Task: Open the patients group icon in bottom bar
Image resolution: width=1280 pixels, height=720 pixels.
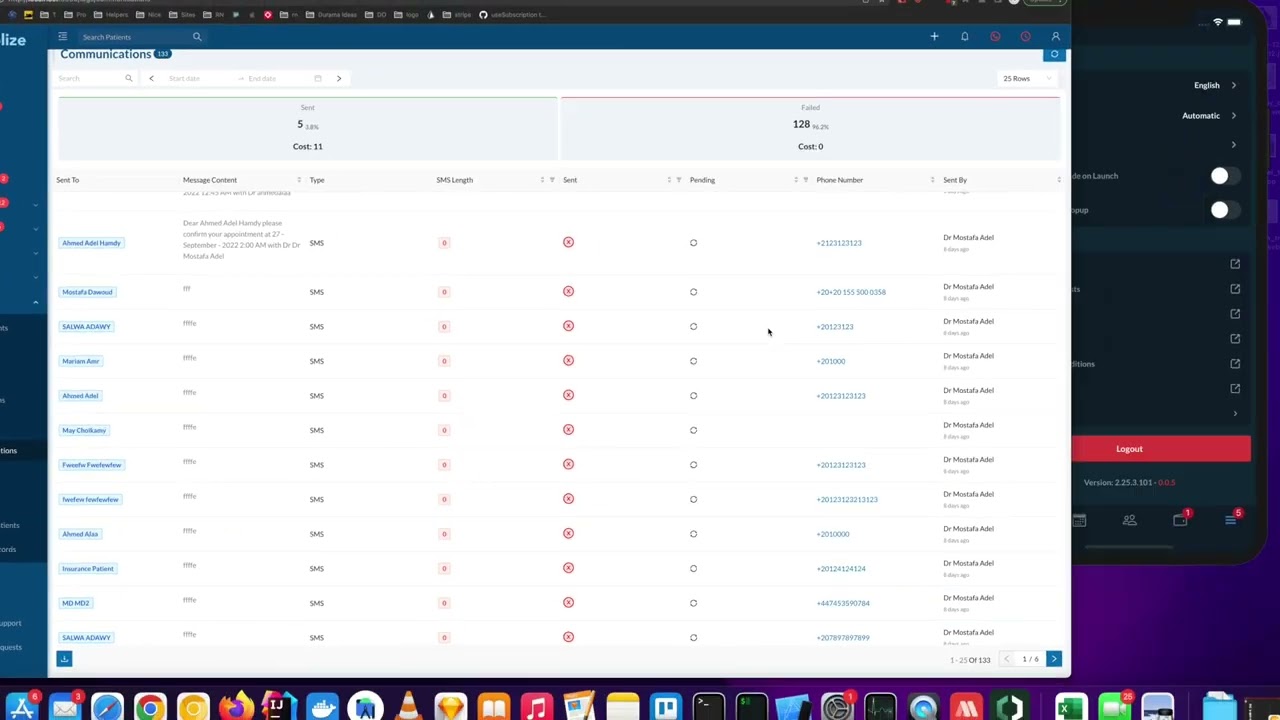Action: coord(1129,520)
